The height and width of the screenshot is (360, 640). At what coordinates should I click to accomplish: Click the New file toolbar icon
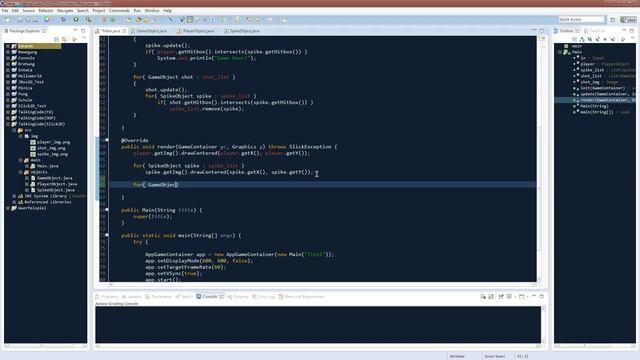point(8,20)
